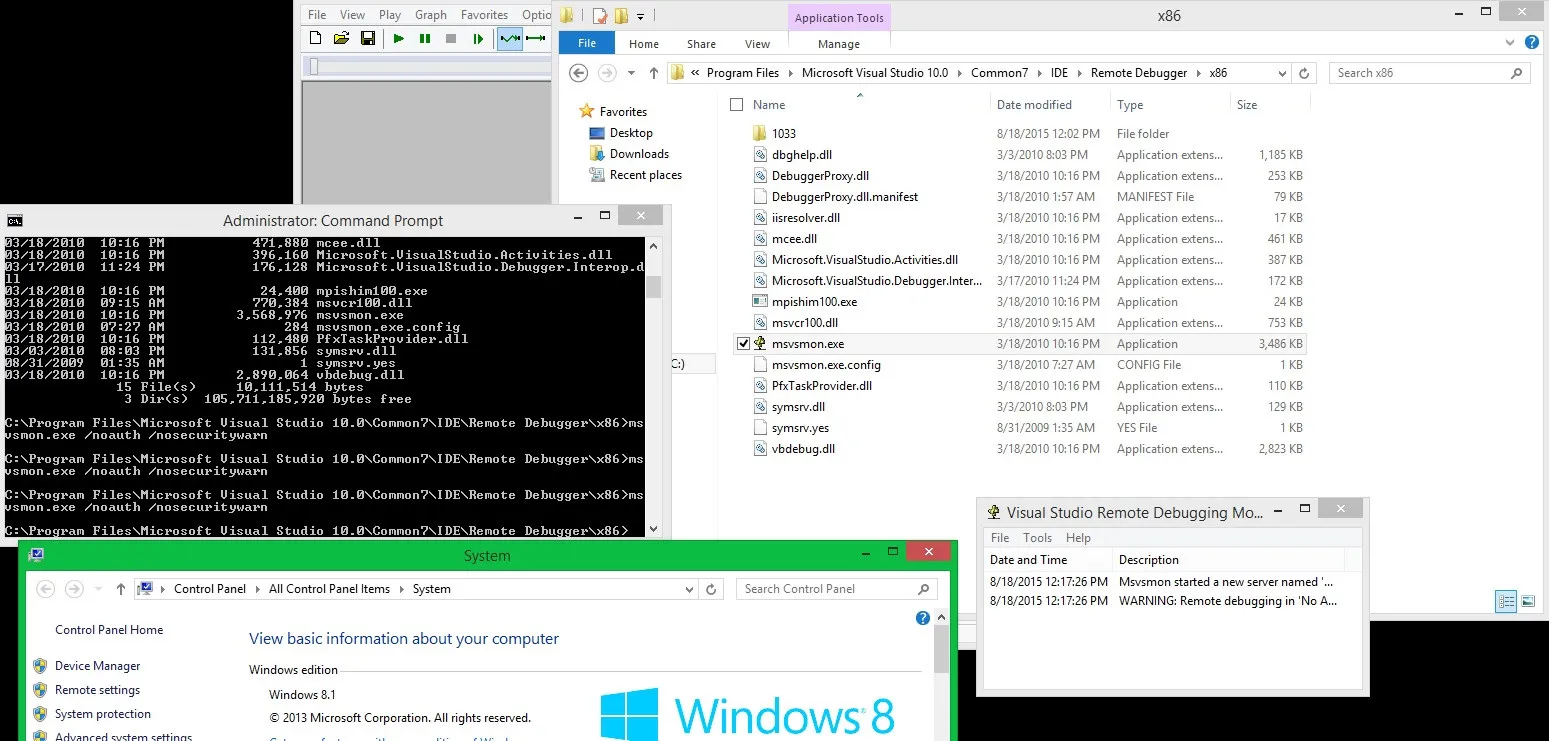Click the straight green arrow toolbar icon
This screenshot has height=741, width=1549.
point(536,39)
